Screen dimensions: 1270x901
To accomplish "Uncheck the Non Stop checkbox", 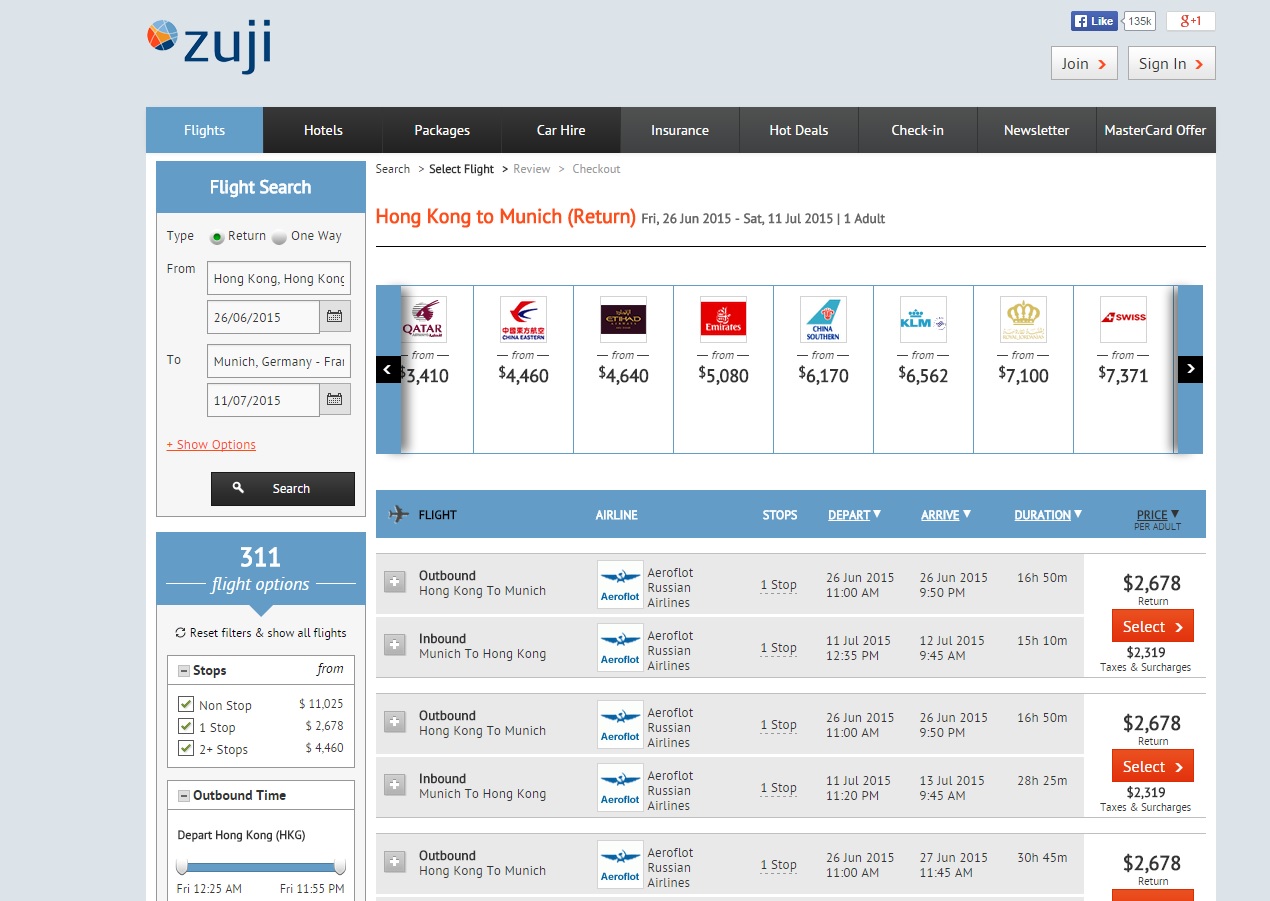I will pos(186,704).
